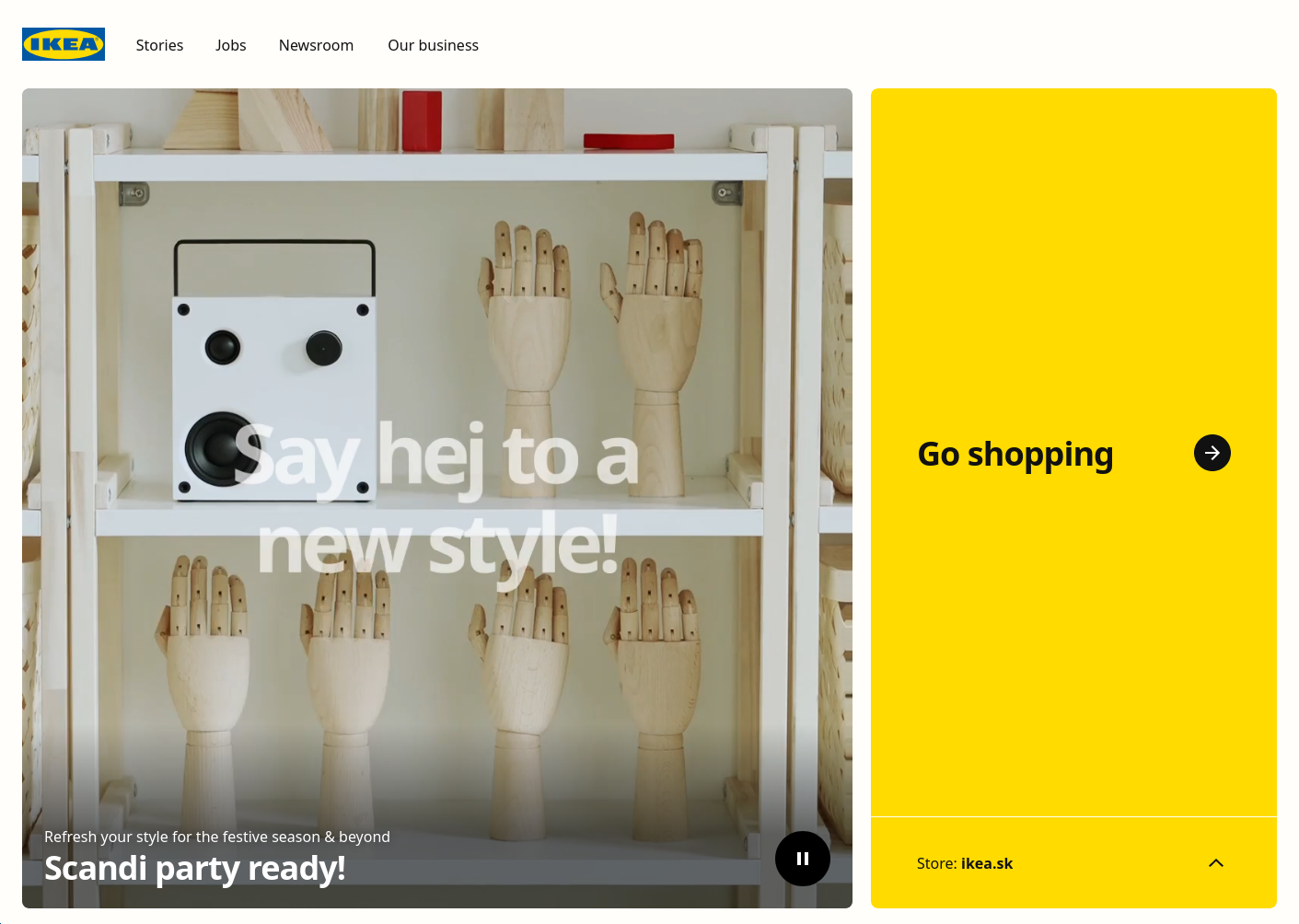Click the yellow Go shopping panel
Viewport: 1299px width, 924px height.
tap(1073, 452)
